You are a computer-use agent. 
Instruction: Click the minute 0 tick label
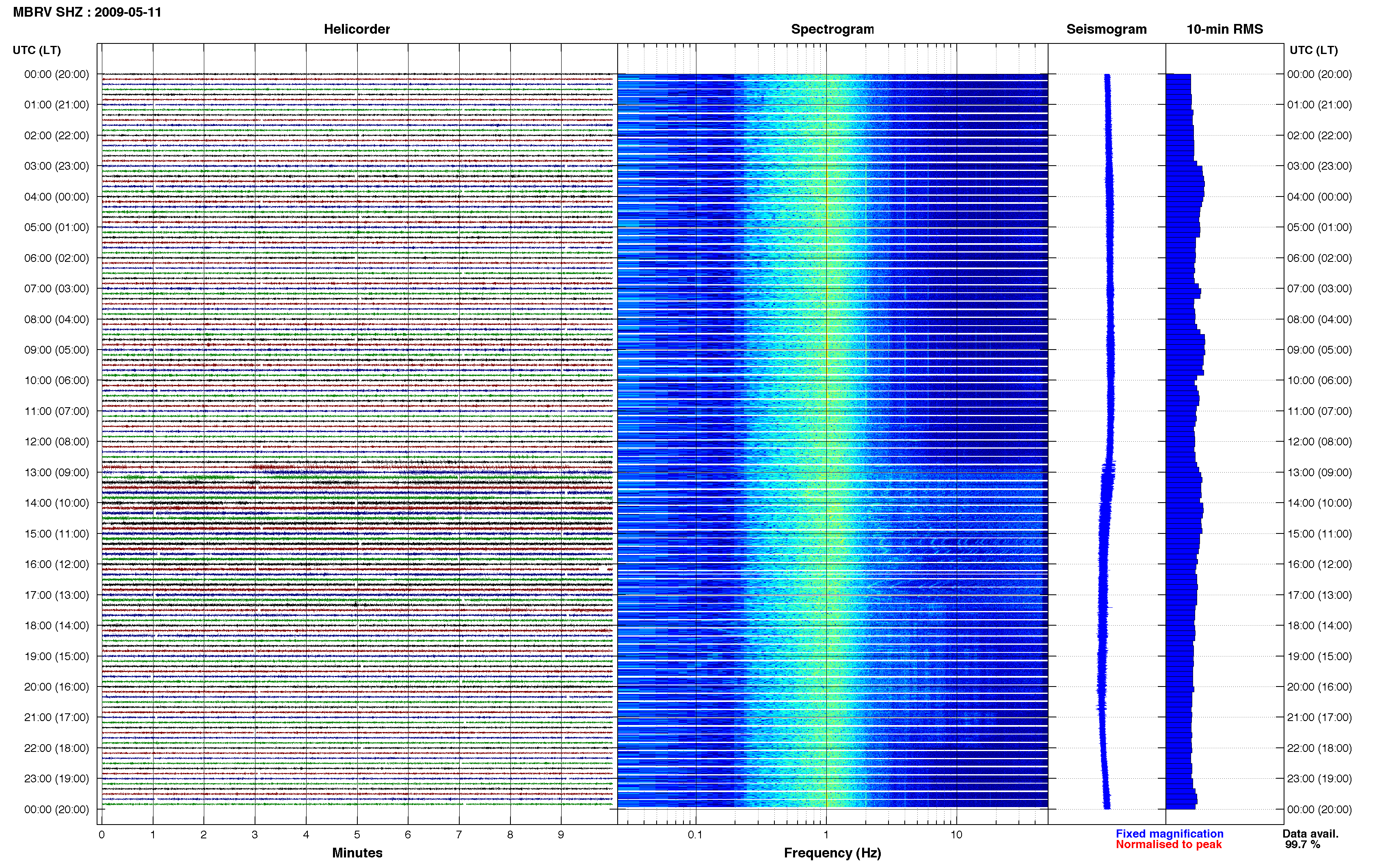point(102,835)
